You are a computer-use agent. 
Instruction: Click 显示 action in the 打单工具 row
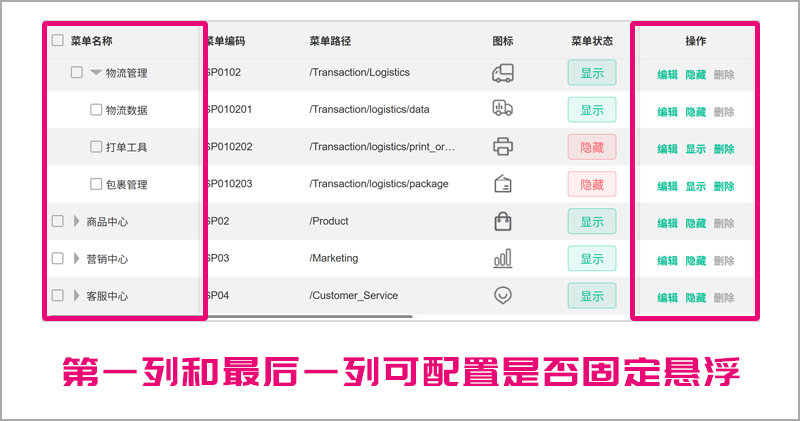[x=695, y=149]
